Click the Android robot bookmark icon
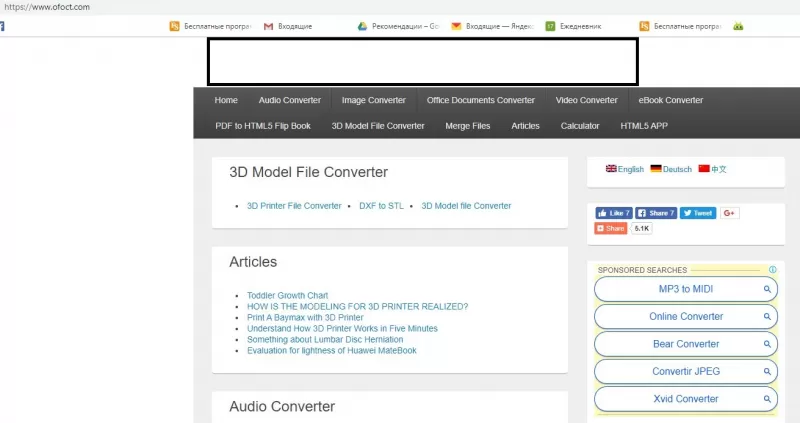 [738, 26]
